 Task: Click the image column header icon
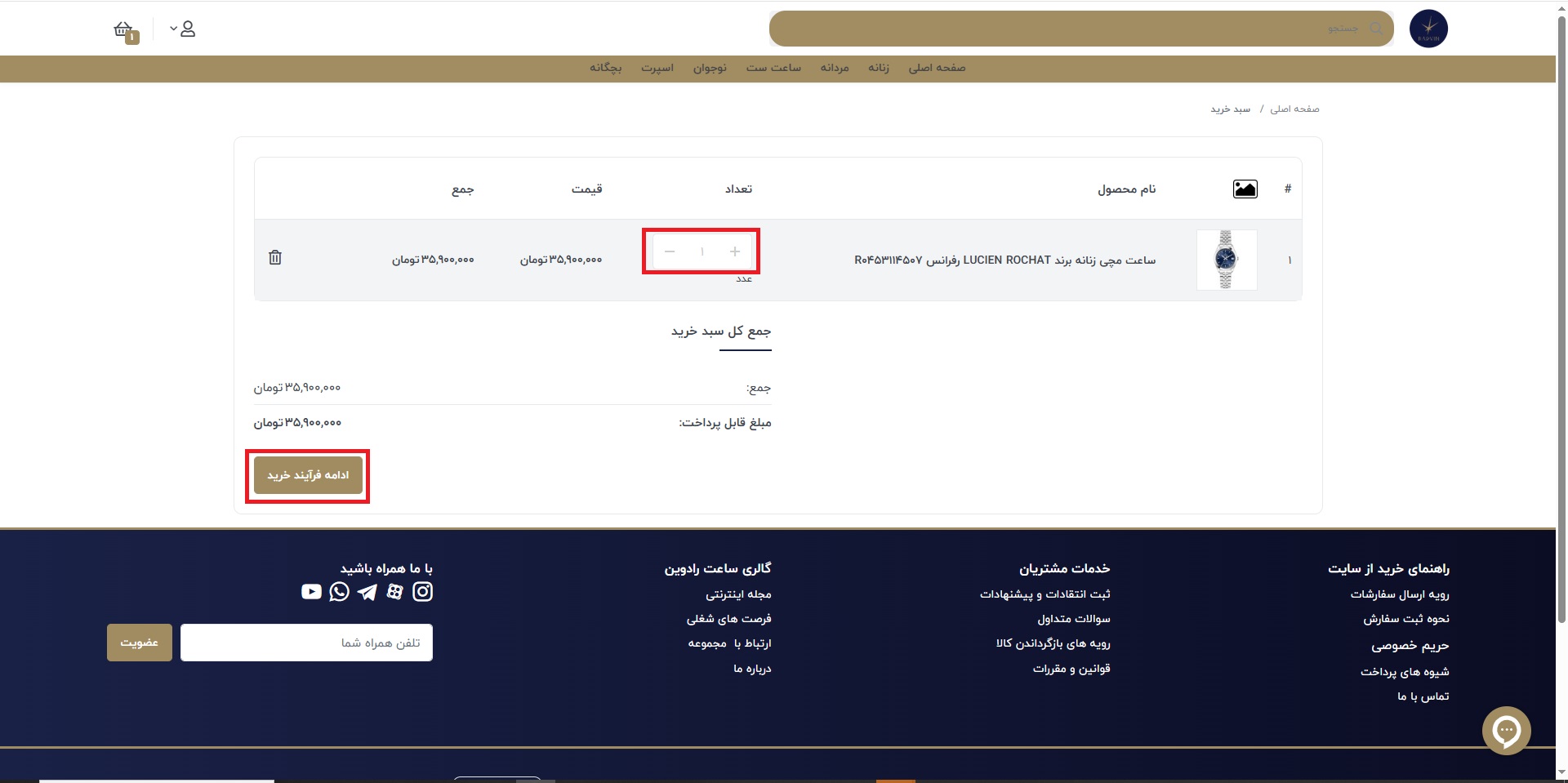pyautogui.click(x=1245, y=189)
